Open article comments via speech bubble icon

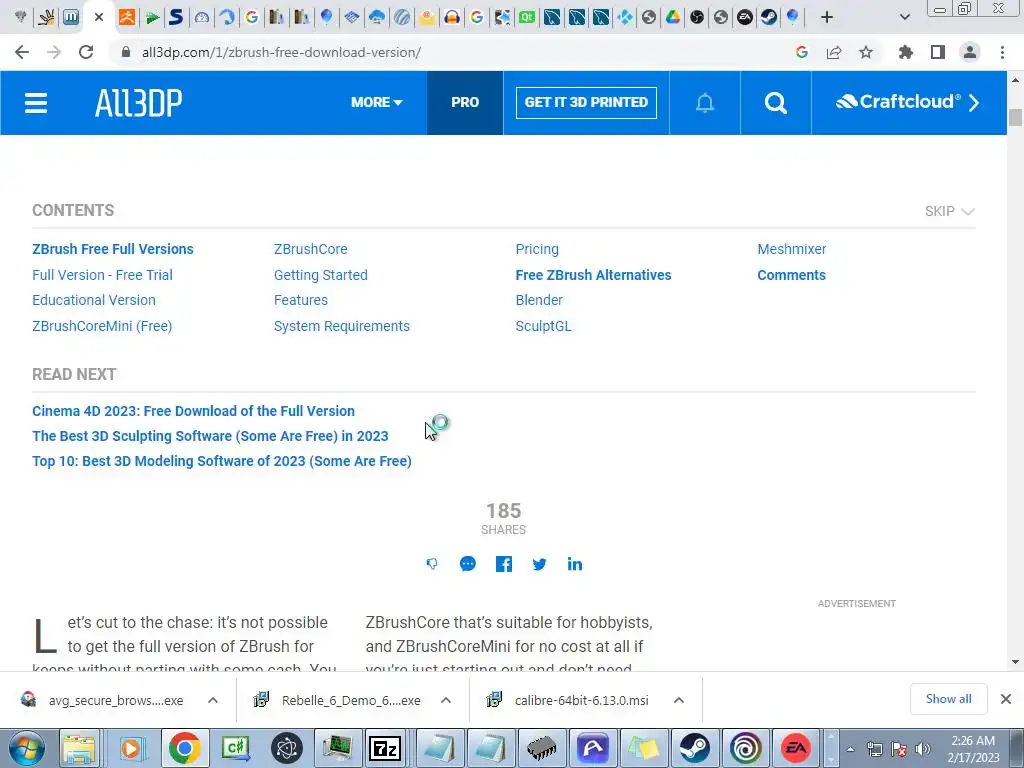[x=468, y=564]
